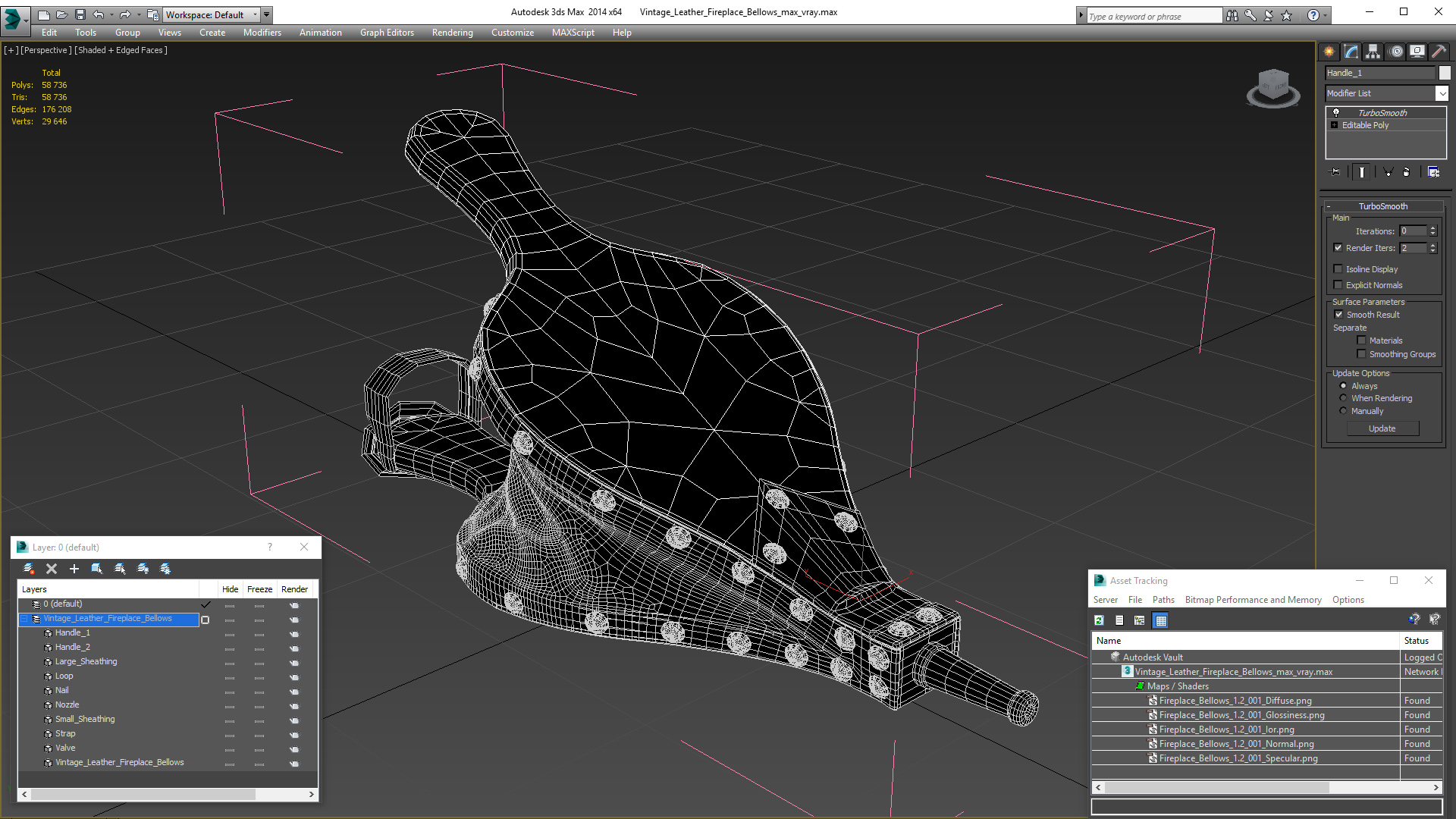
Task: Click Remove Modifier trash icon
Action: [x=1406, y=172]
